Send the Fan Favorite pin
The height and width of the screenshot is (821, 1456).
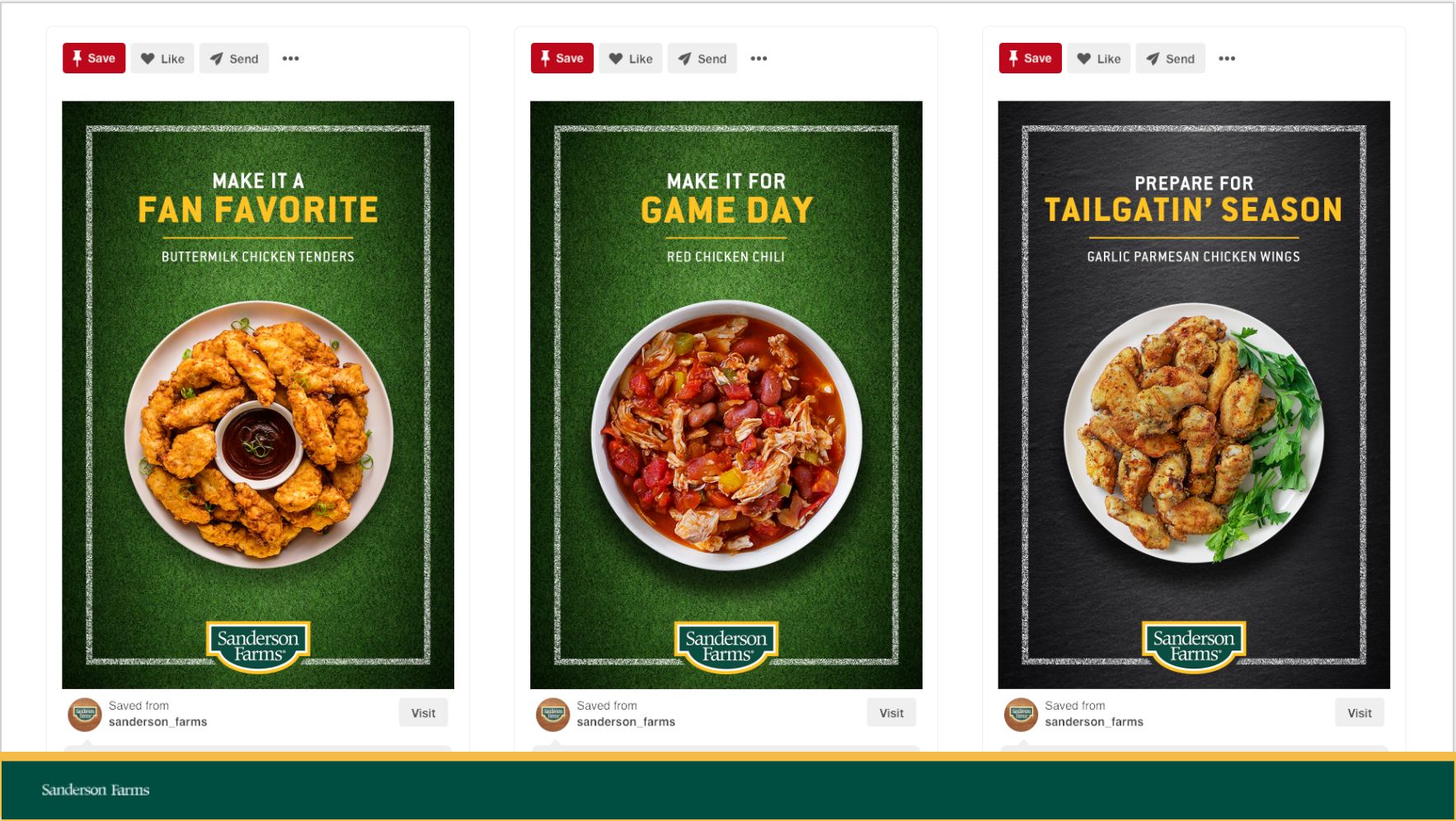234,59
